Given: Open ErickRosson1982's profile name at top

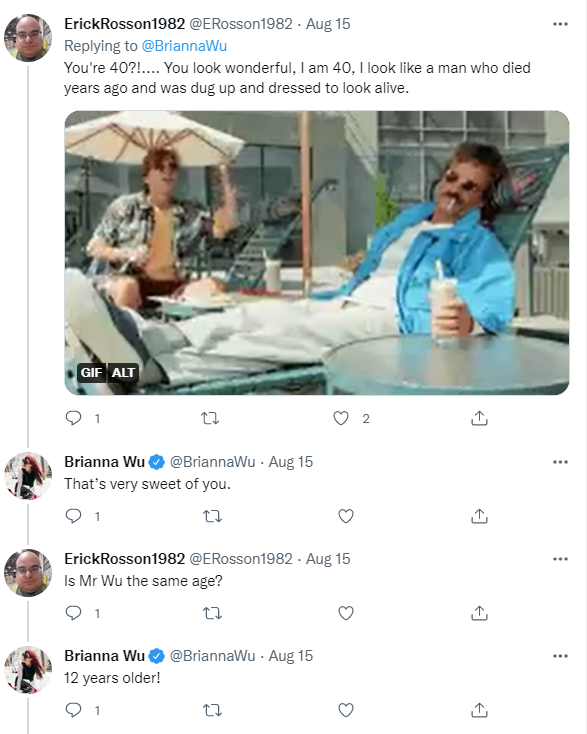Looking at the screenshot, I should tap(125, 23).
